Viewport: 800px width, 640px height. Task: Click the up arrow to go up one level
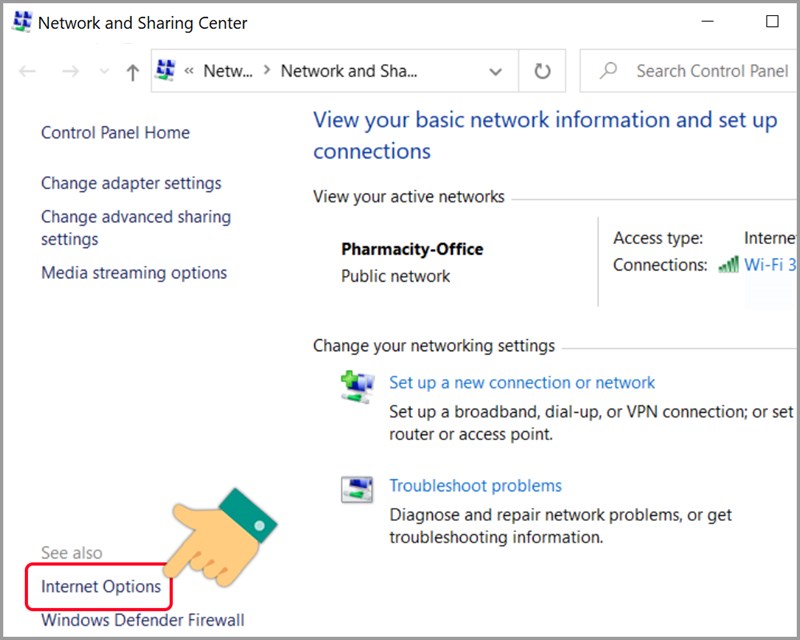click(133, 71)
